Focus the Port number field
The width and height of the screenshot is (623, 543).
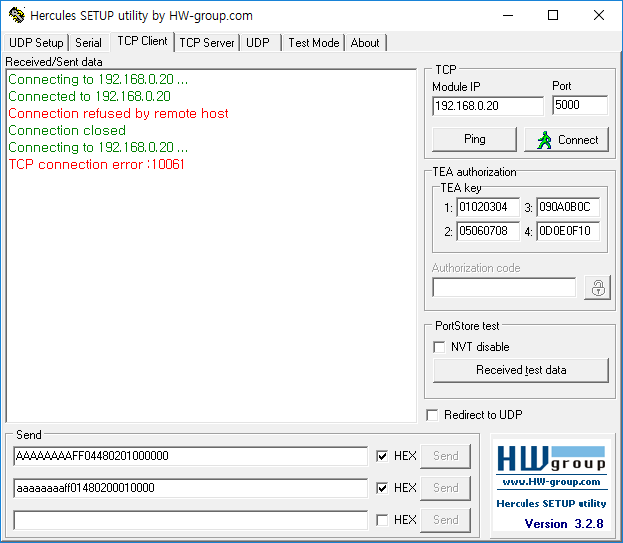coord(580,105)
